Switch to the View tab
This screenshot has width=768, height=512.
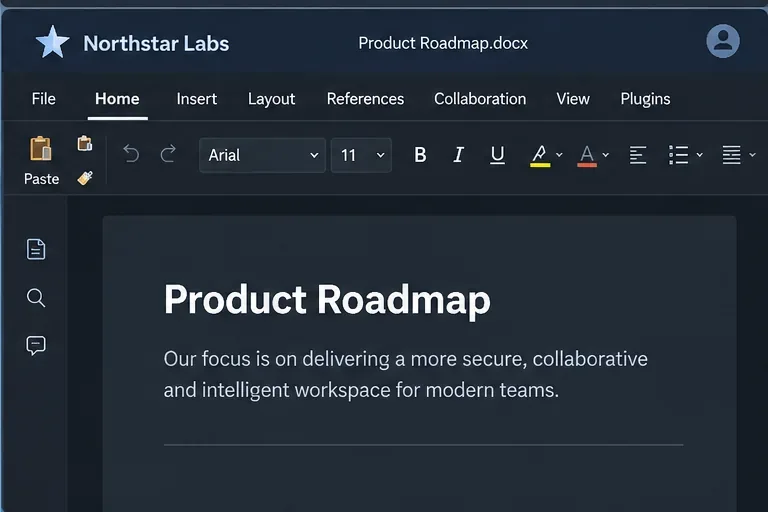click(573, 99)
